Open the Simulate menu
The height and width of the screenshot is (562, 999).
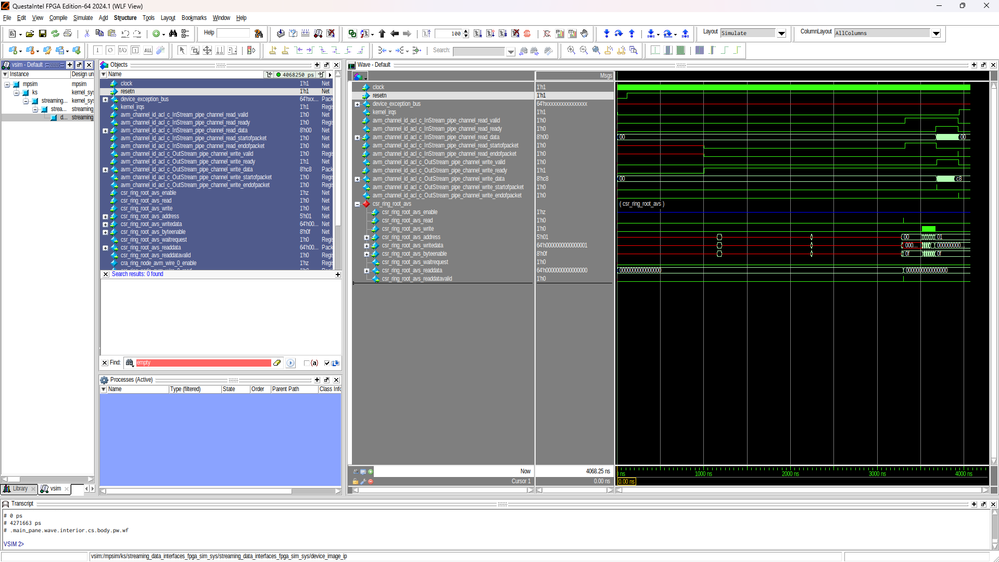(x=82, y=18)
